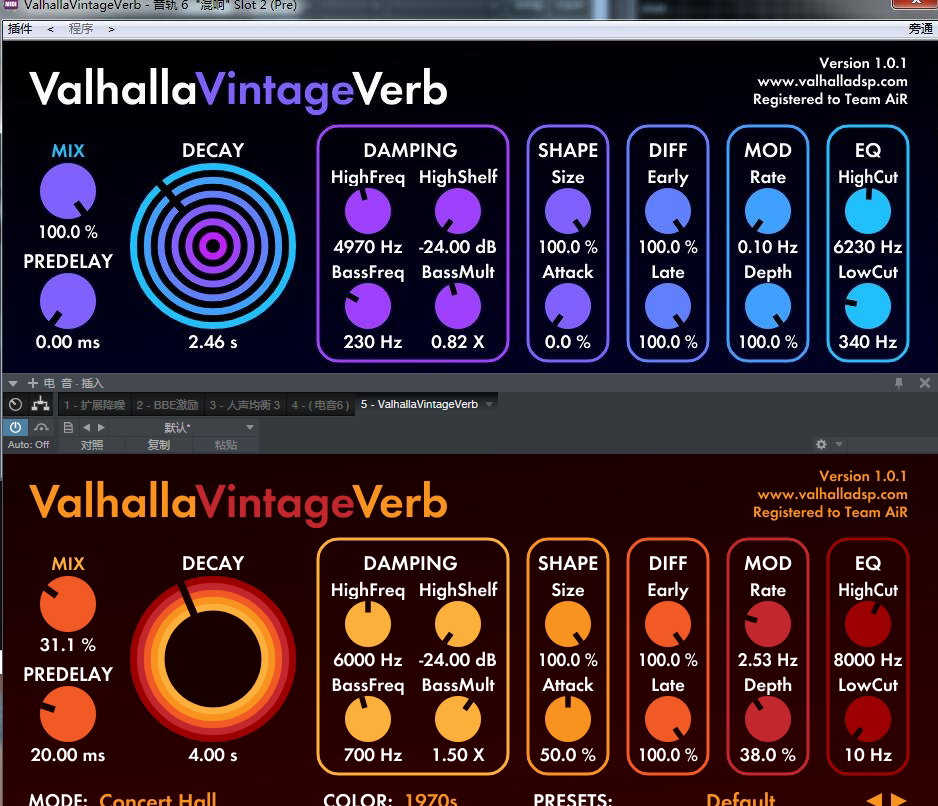Viewport: 938px width, 806px height.
Task: Click the orange MIX knob
Action: click(68, 604)
